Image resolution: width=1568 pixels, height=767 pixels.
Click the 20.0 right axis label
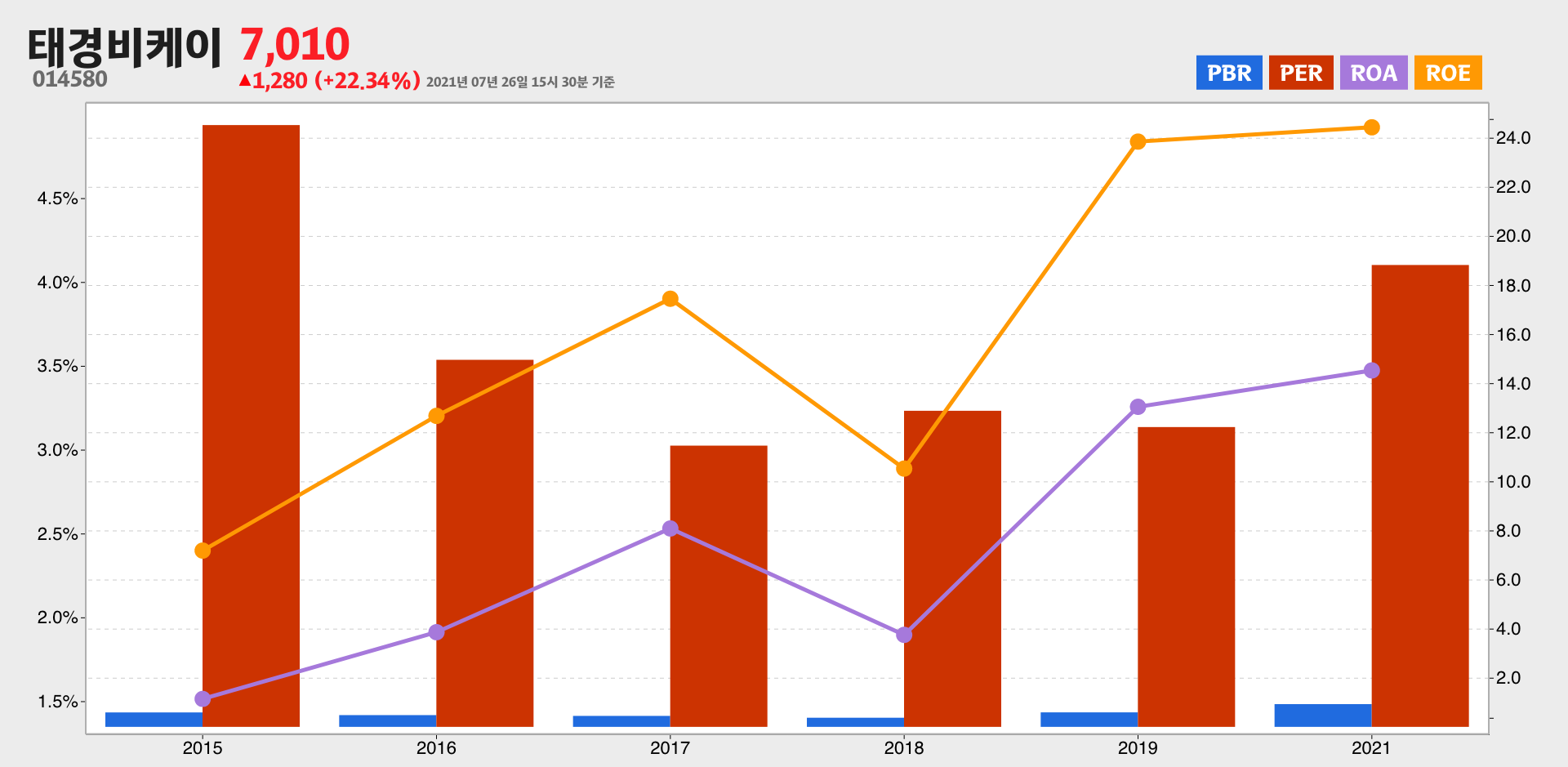tap(1513, 236)
